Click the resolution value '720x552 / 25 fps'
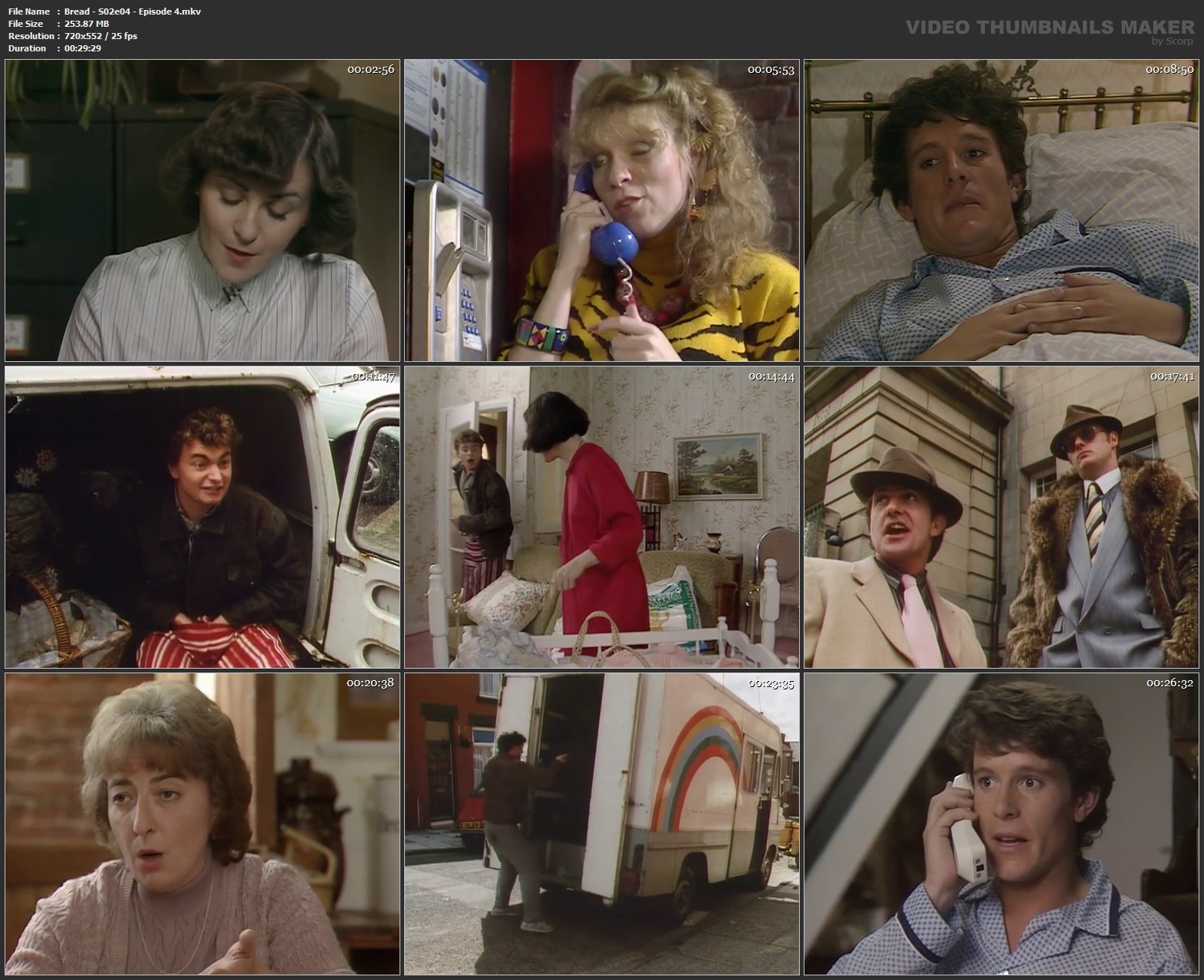This screenshot has height=980, width=1204. coord(101,36)
